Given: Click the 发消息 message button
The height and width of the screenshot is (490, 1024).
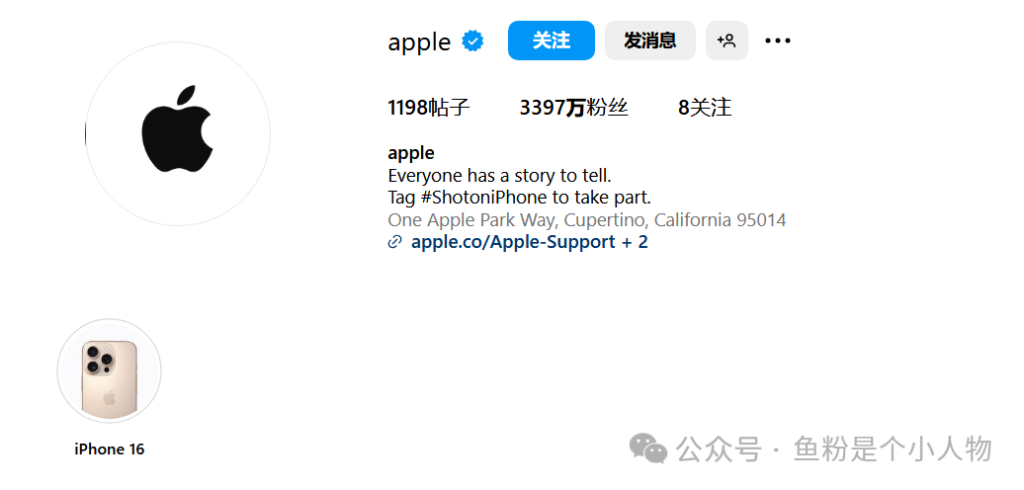Looking at the screenshot, I should [650, 41].
